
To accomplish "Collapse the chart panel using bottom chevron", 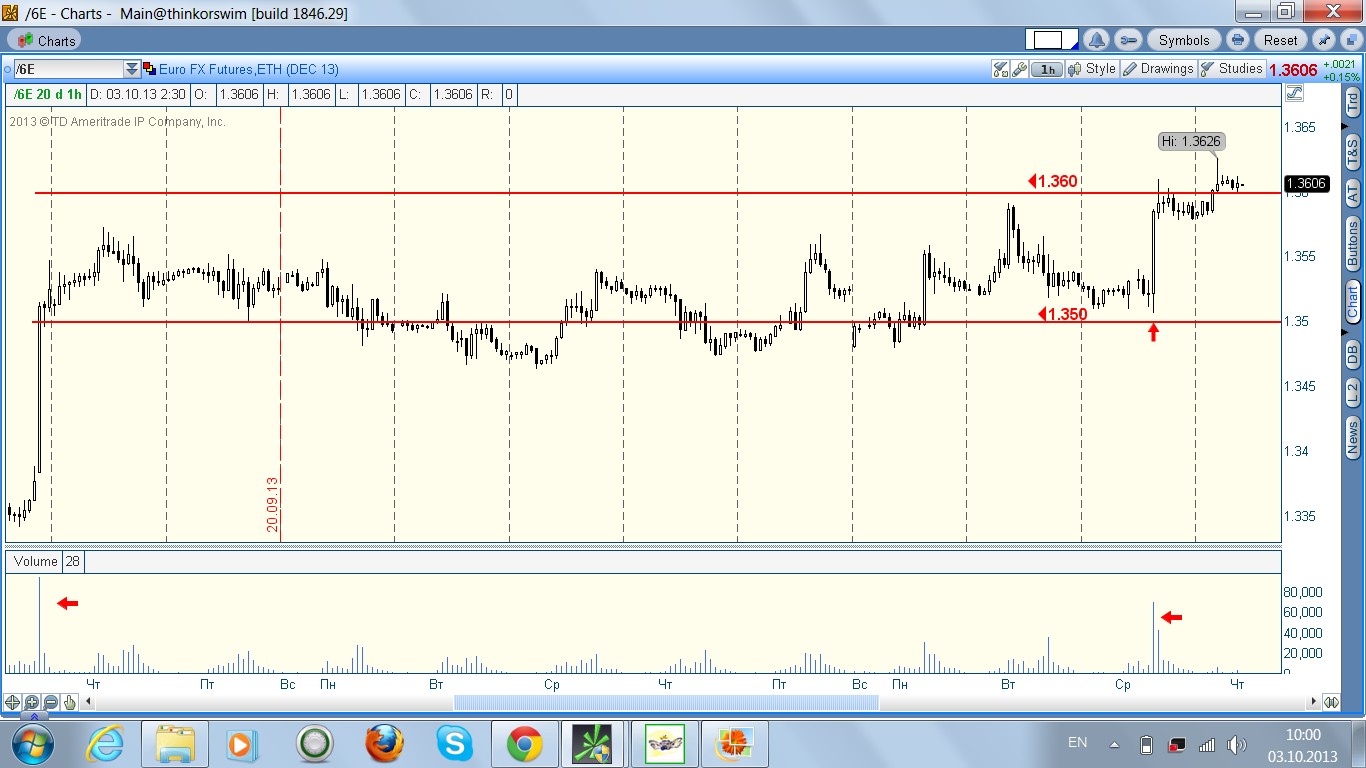I will [33, 716].
